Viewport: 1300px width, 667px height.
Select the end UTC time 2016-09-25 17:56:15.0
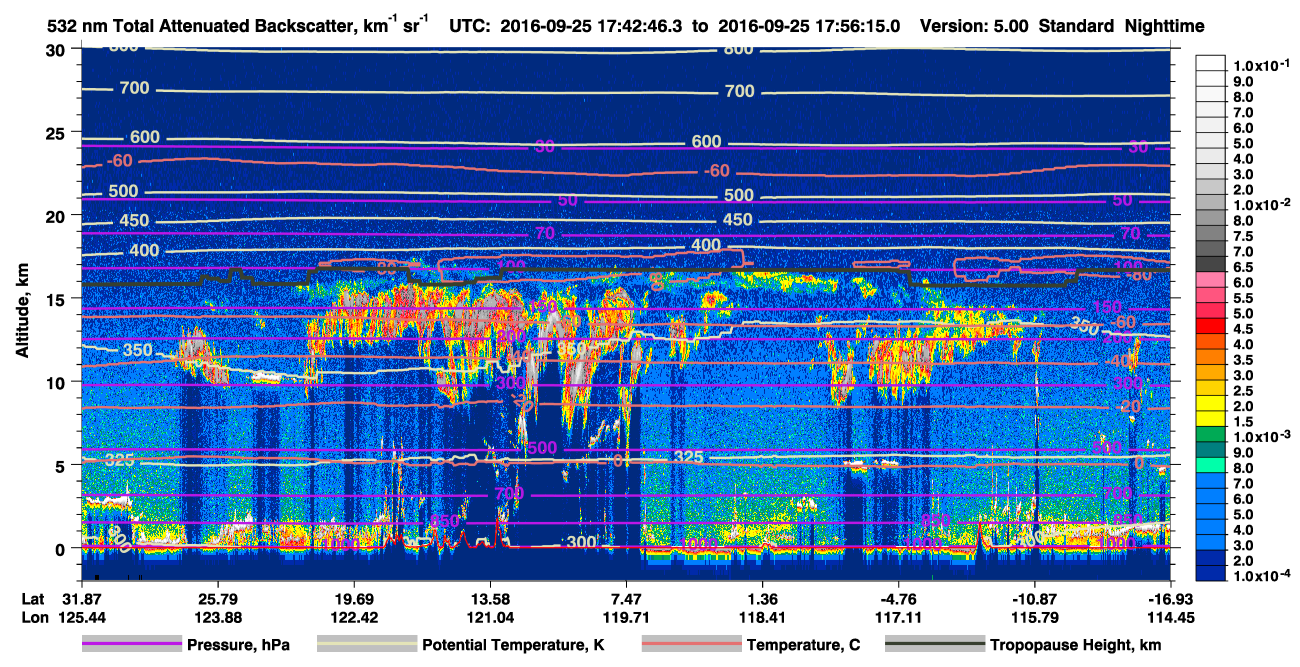click(x=807, y=26)
